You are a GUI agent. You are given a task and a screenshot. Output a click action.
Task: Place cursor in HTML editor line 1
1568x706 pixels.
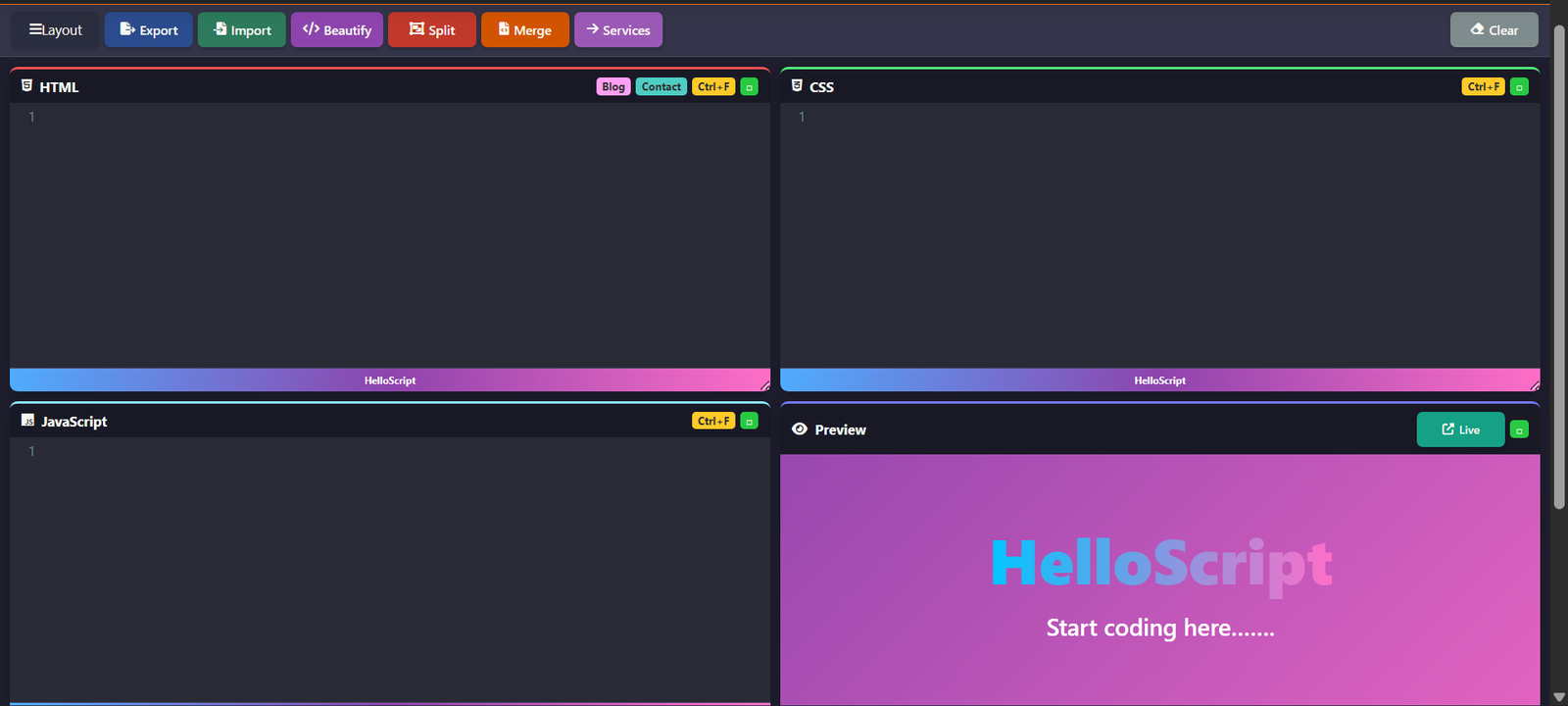(x=402, y=117)
